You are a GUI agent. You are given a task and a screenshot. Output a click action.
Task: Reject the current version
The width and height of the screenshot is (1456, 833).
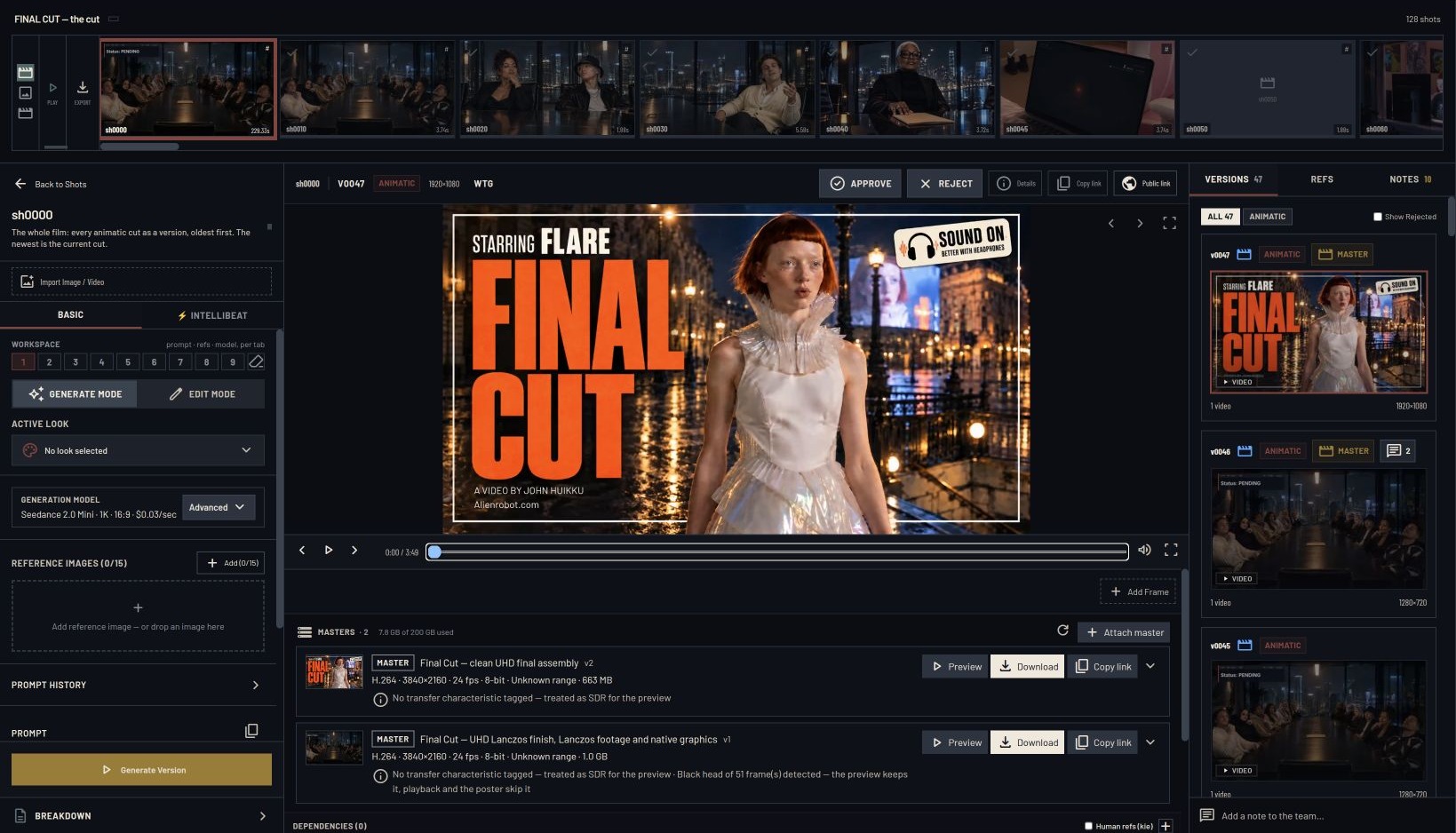(x=945, y=183)
